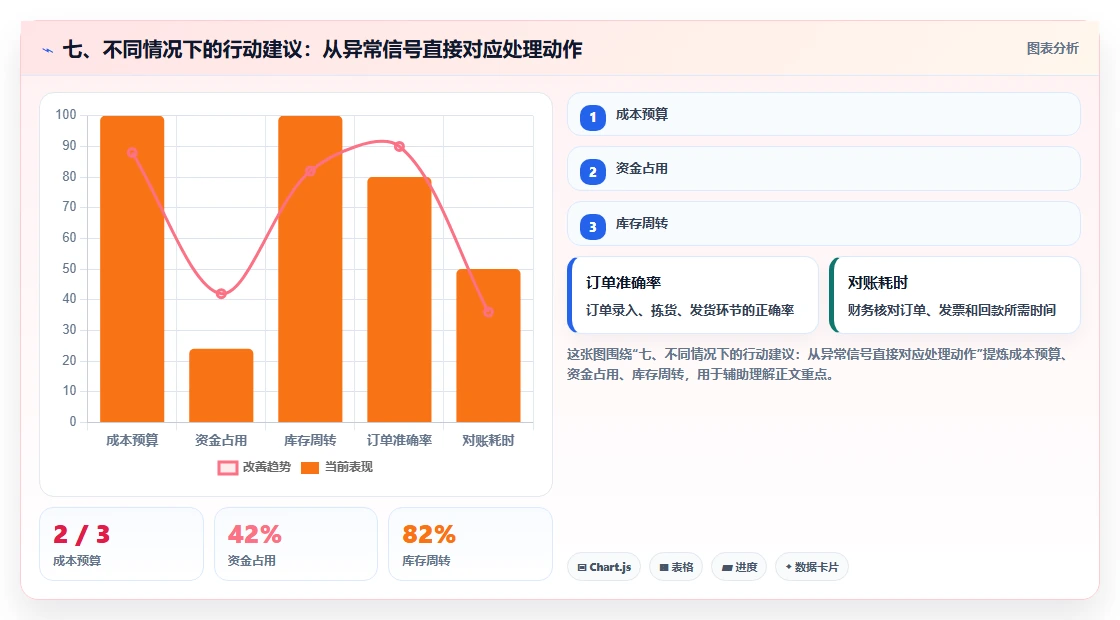Select the 成本预算 list row
Screen dimensions: 1120x620
(824, 114)
